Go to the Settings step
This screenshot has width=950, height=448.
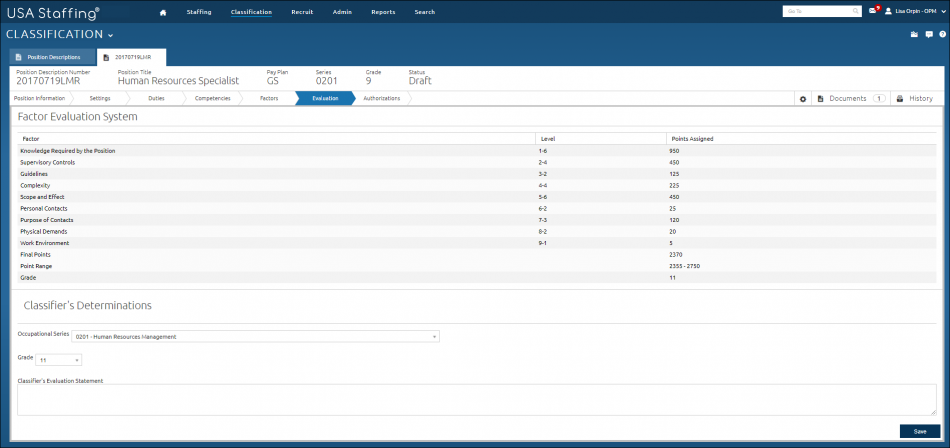pyautogui.click(x=100, y=98)
